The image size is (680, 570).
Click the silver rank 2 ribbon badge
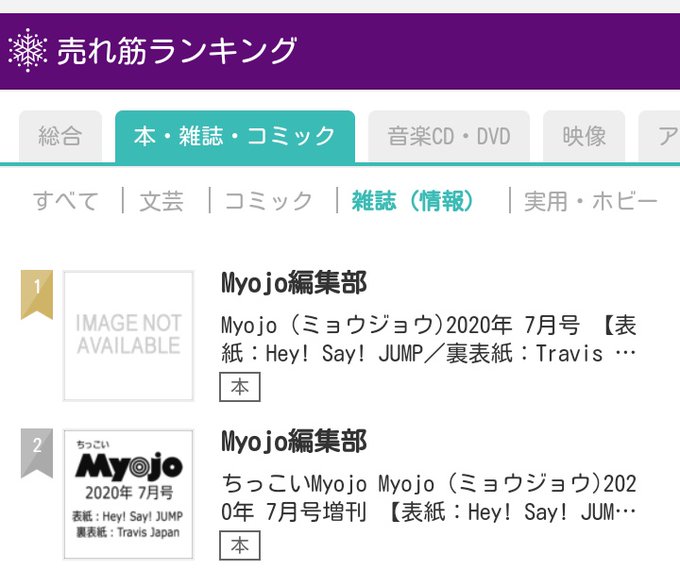37,453
